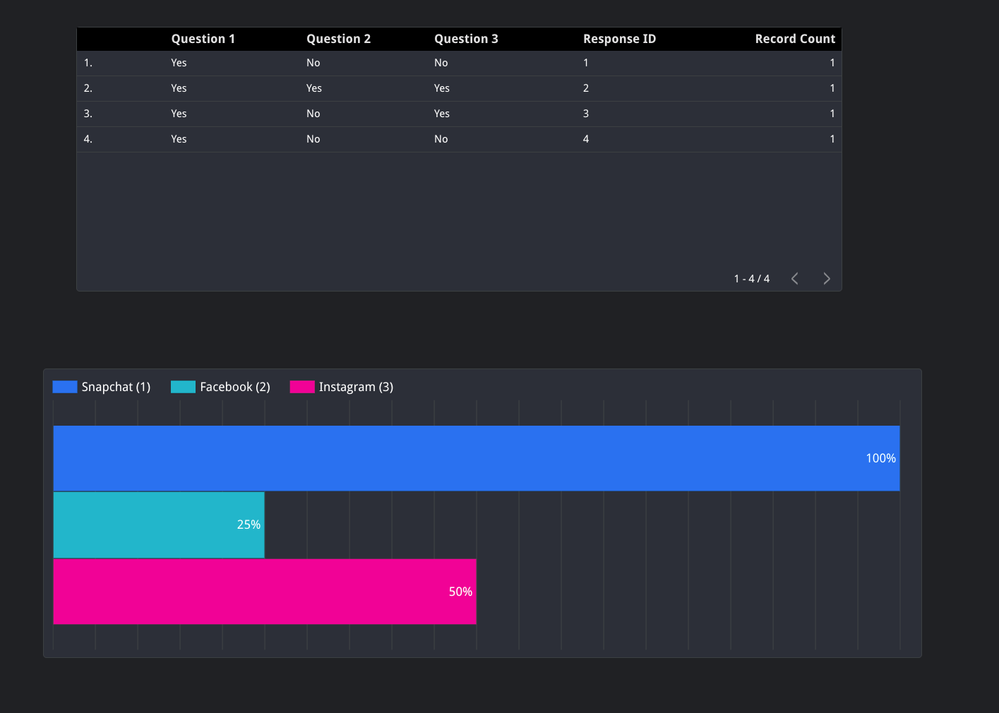
Task: Click the Snapchat blue legend swatch
Action: (x=65, y=387)
